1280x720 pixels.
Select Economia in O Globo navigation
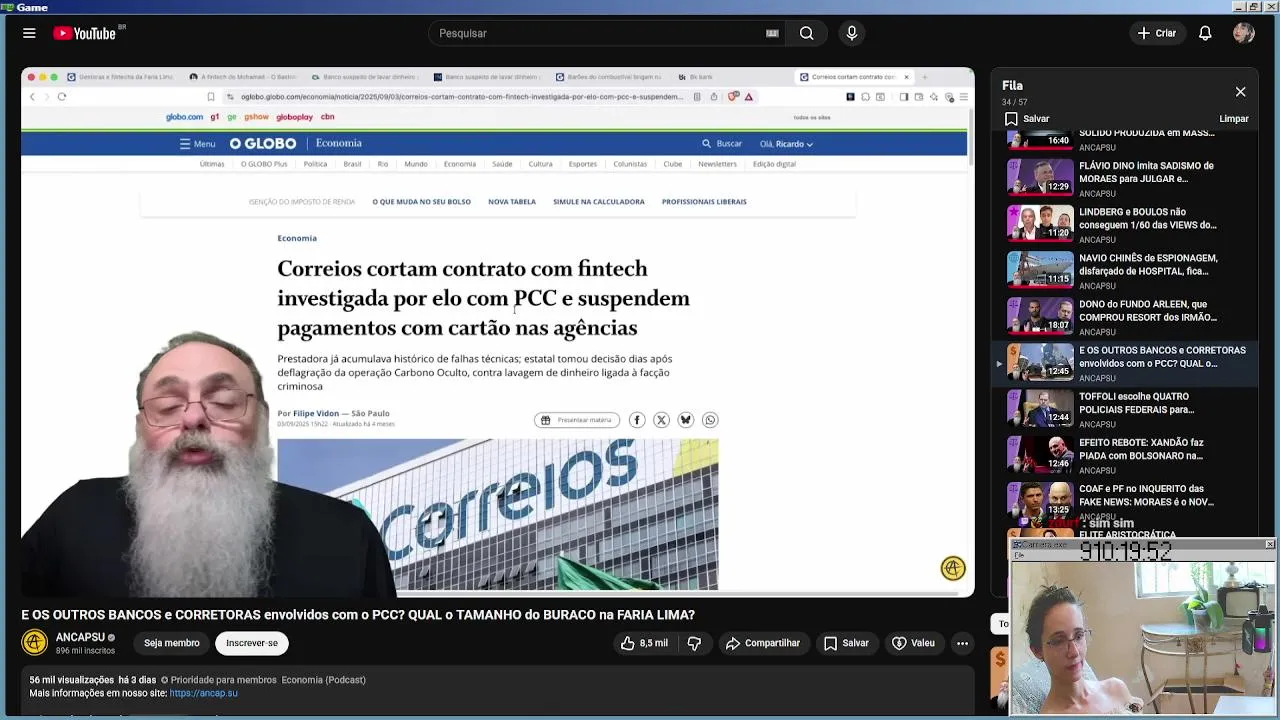pos(460,164)
